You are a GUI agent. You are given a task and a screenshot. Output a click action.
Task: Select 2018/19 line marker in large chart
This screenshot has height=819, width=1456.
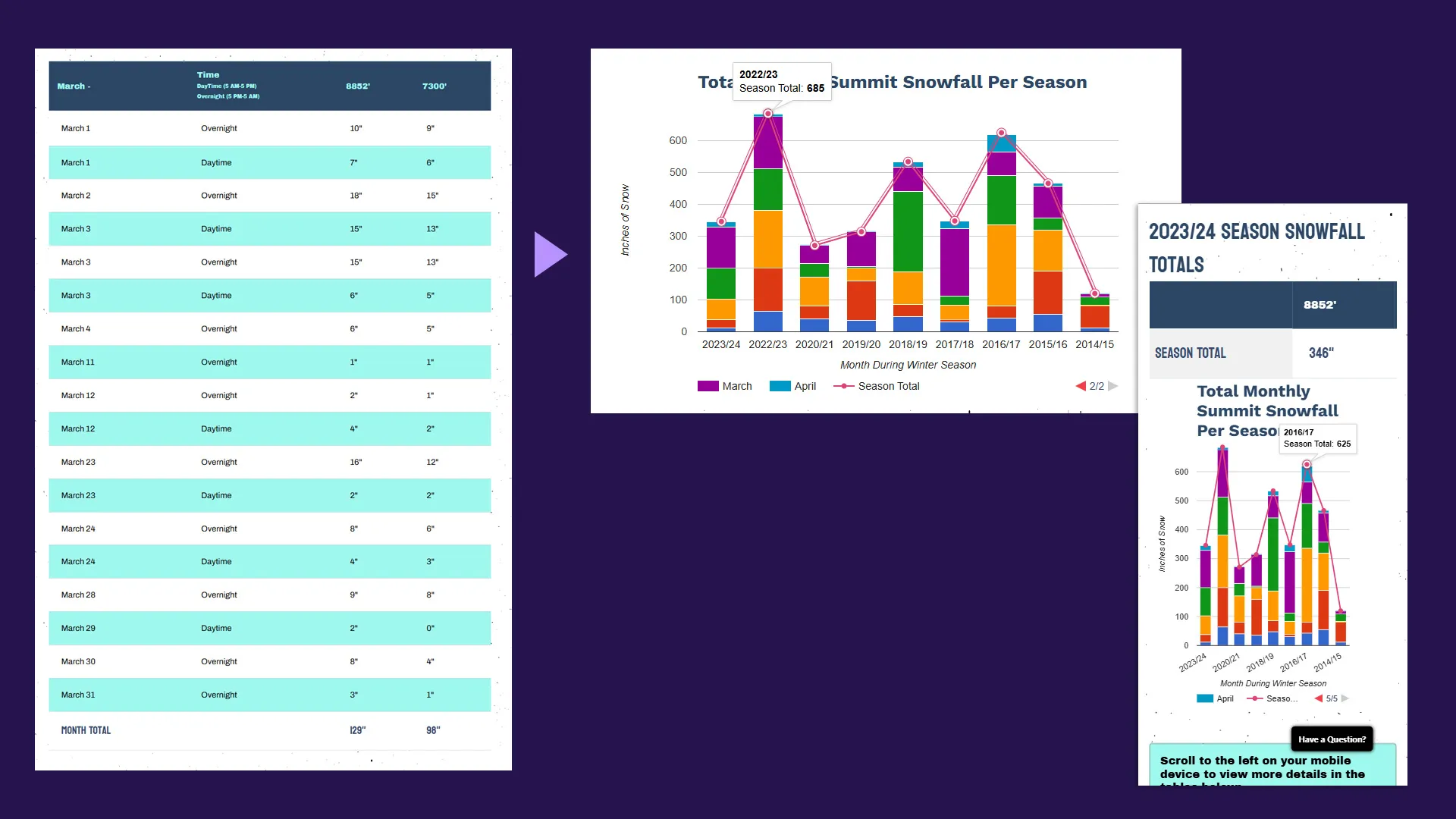(x=908, y=162)
